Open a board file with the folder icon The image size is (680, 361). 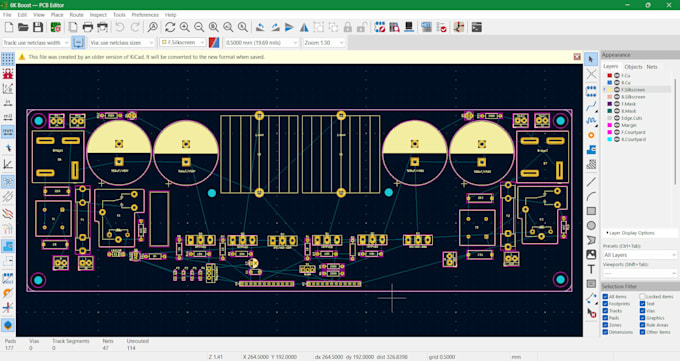[23, 27]
